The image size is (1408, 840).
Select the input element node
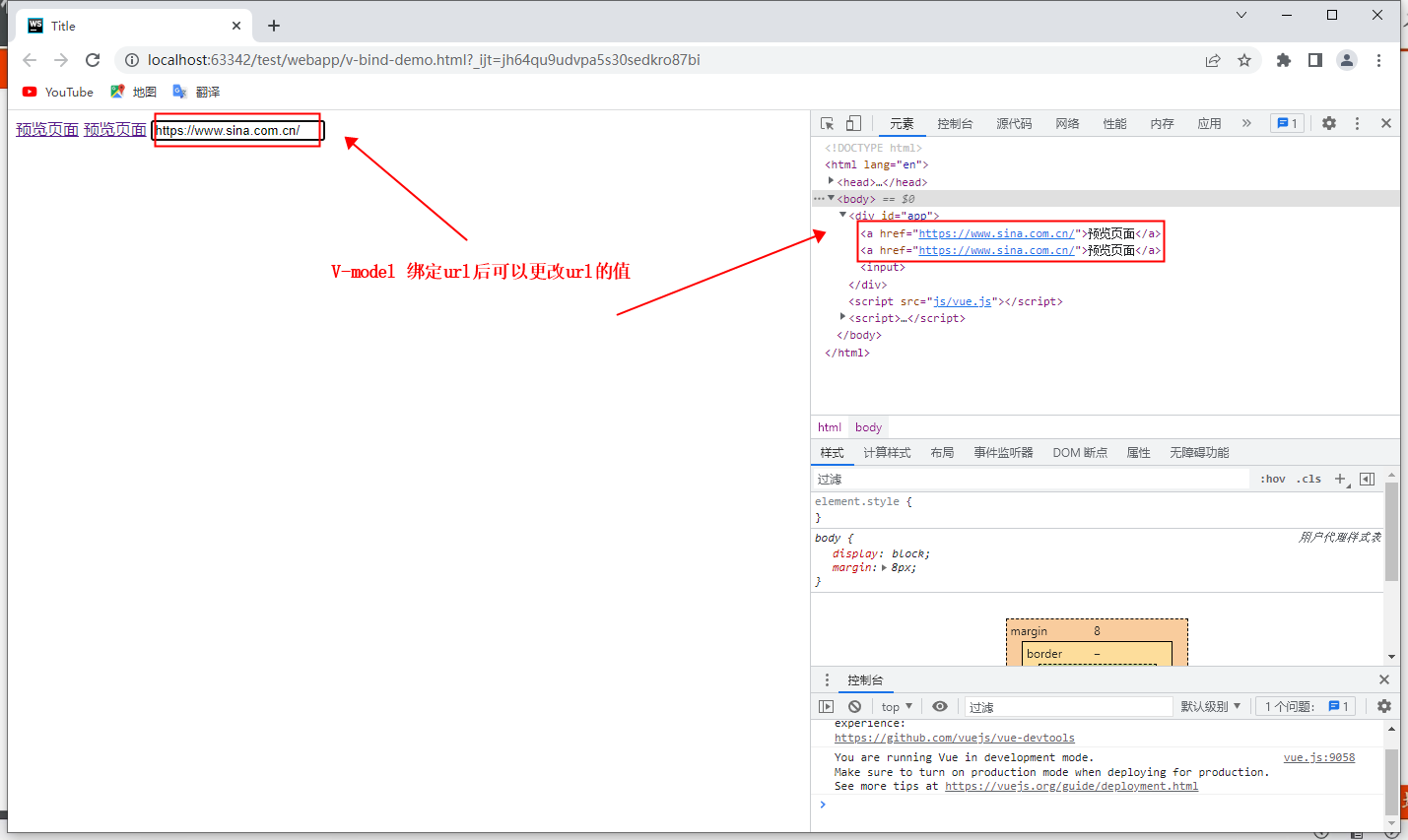(883, 267)
